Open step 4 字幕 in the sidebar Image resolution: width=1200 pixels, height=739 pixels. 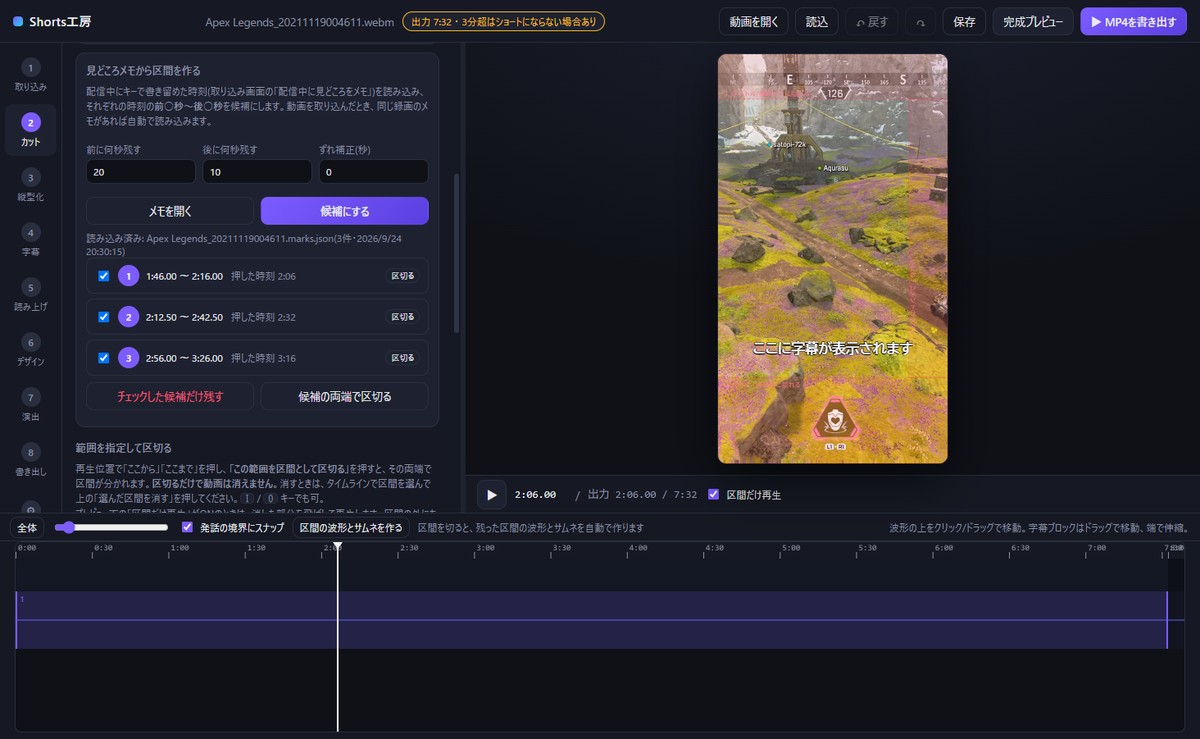[x=30, y=240]
